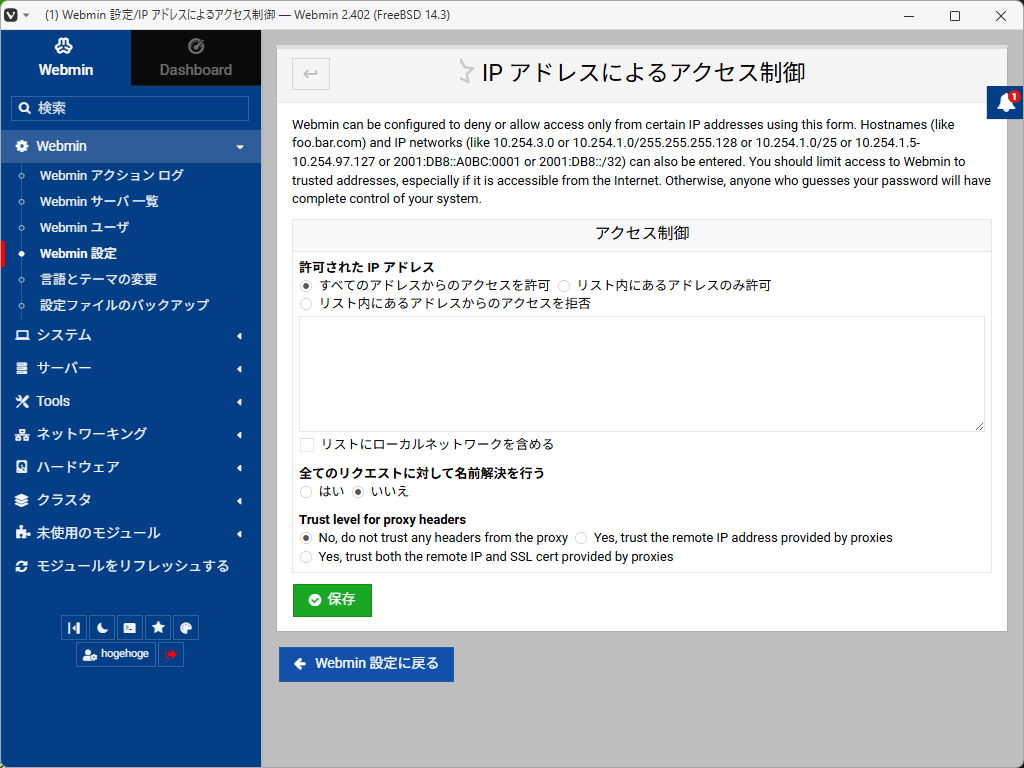
Task: Select trust the remote IP address radio
Action: click(x=581, y=539)
